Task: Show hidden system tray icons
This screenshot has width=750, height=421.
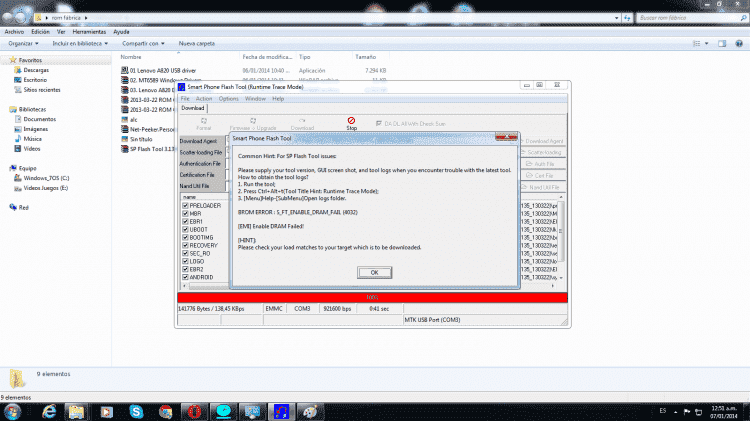Action: click(675, 411)
